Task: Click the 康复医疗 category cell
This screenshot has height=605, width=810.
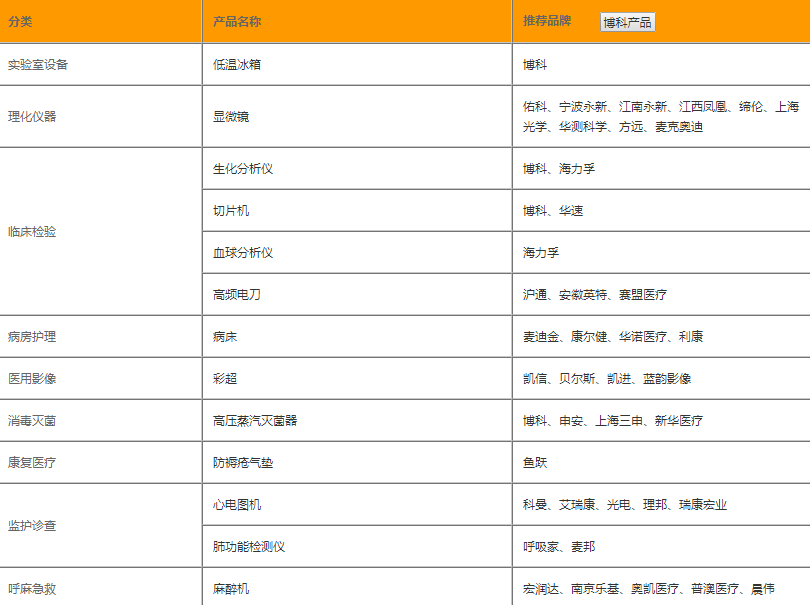Action: 101,462
